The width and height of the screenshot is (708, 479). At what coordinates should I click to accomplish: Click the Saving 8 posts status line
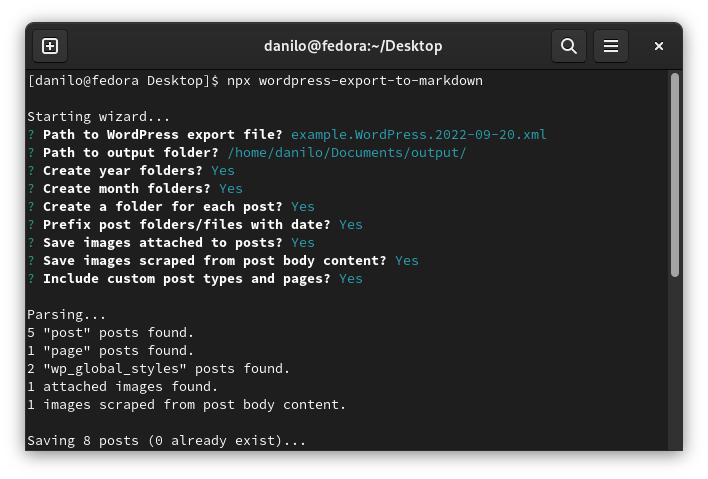[166, 440]
